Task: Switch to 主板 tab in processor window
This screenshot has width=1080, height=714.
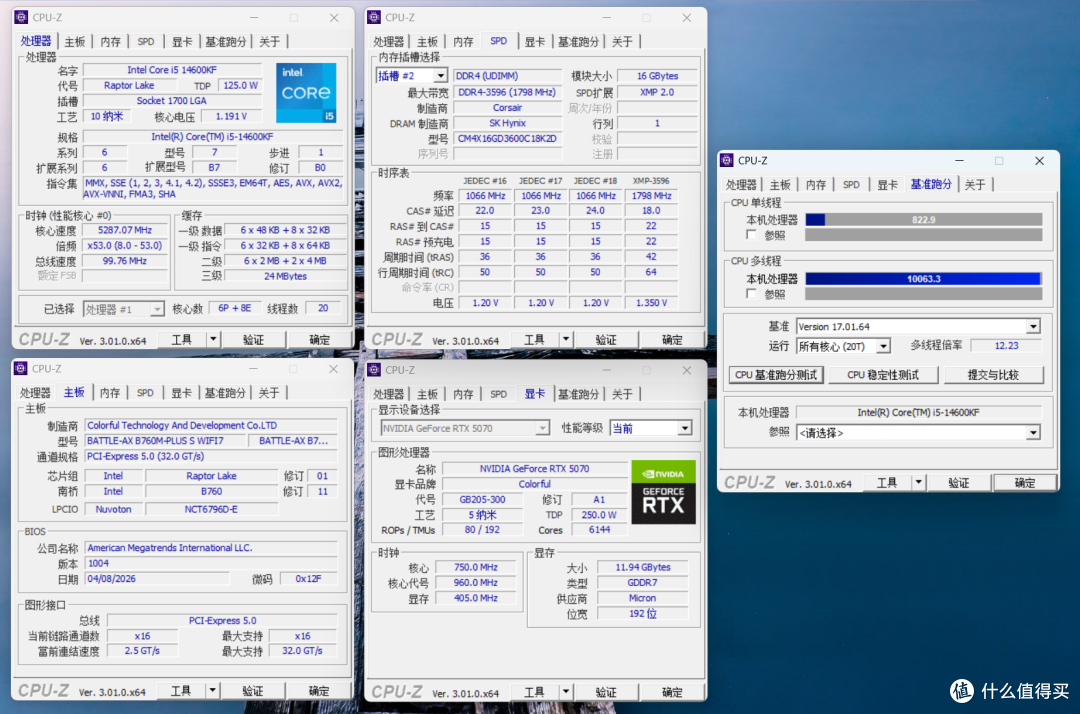Action: point(74,42)
